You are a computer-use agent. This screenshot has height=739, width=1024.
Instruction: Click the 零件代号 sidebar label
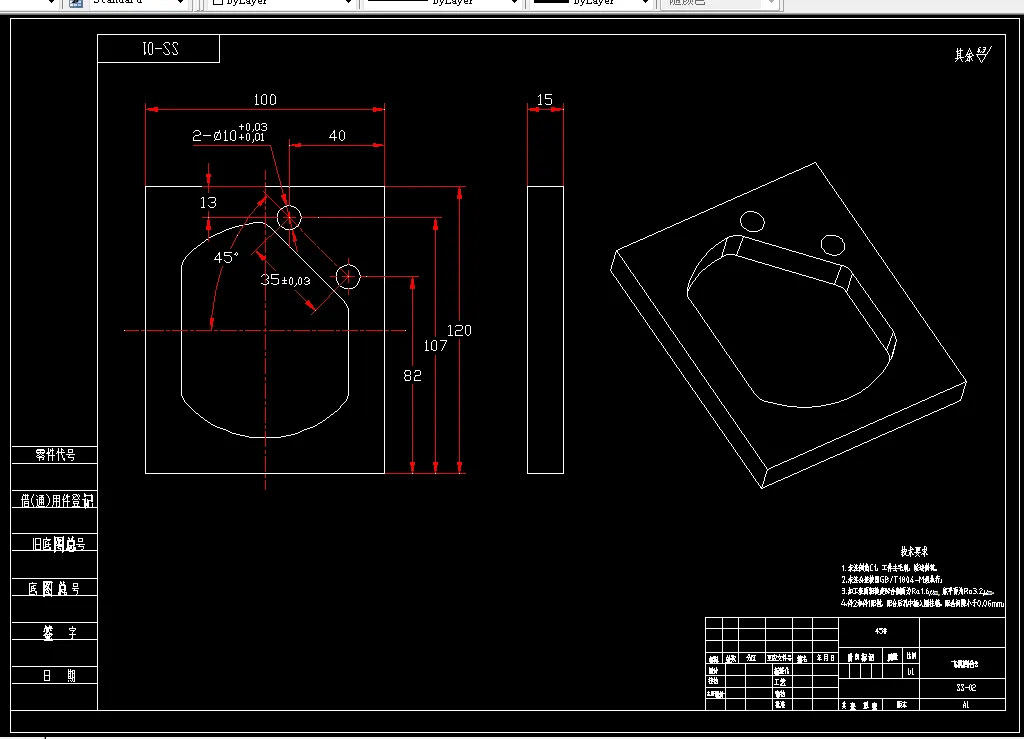55,455
